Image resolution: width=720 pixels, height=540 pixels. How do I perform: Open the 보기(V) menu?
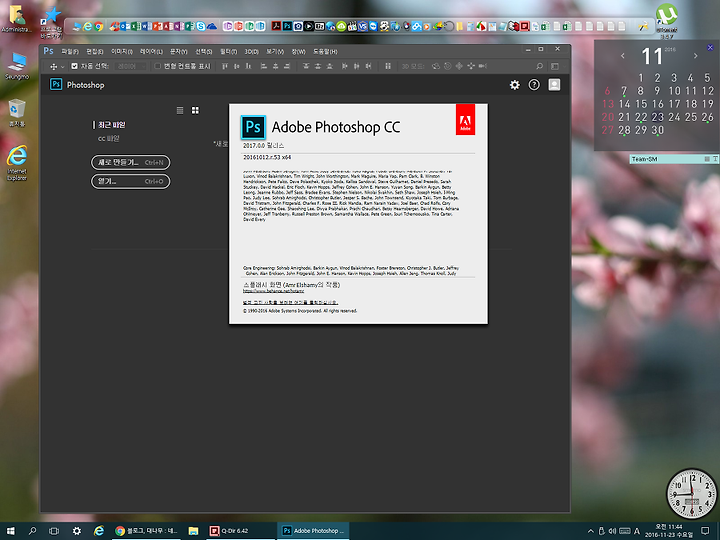pyautogui.click(x=275, y=51)
